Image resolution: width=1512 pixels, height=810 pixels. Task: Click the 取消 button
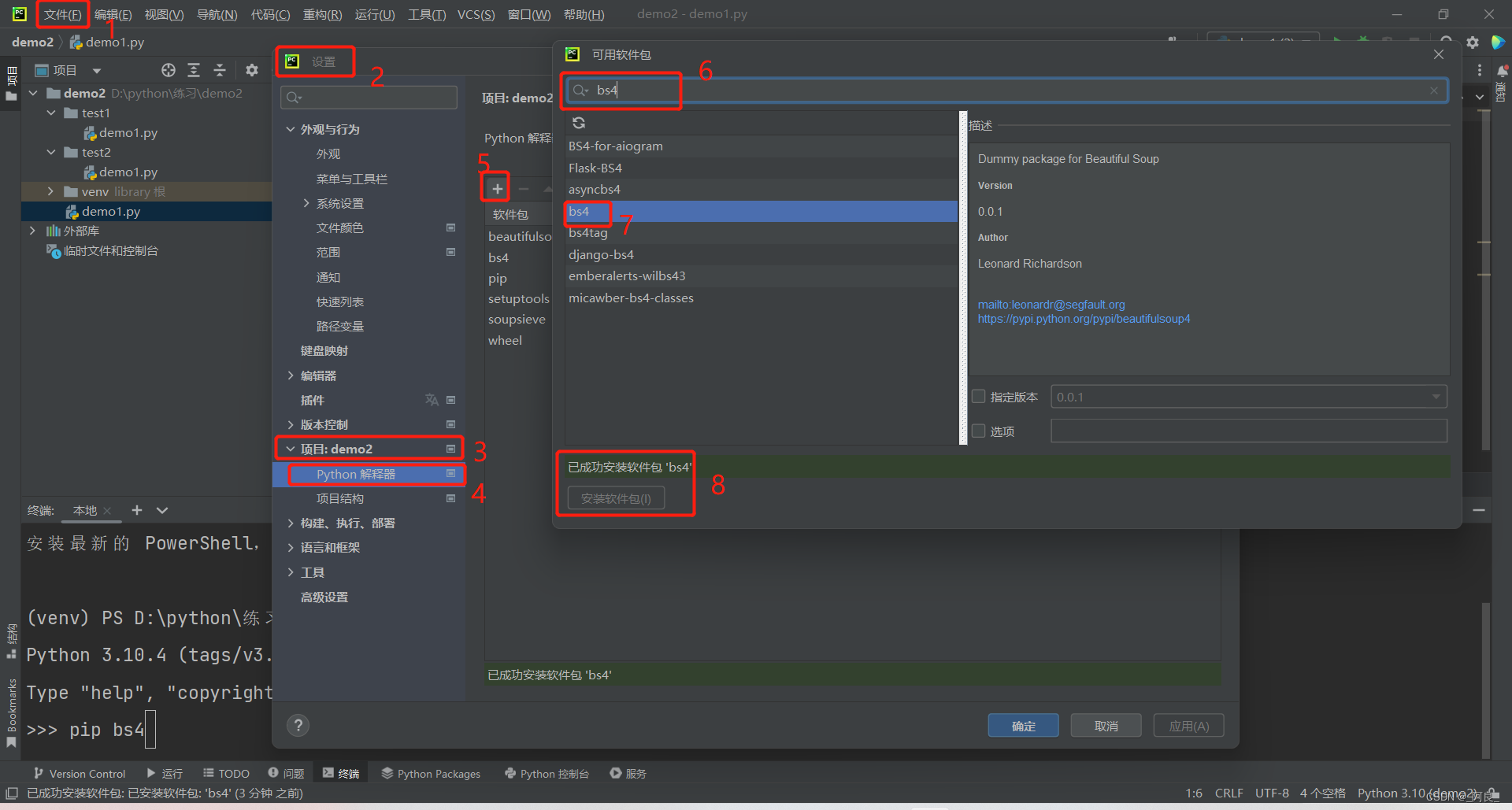tap(1106, 726)
